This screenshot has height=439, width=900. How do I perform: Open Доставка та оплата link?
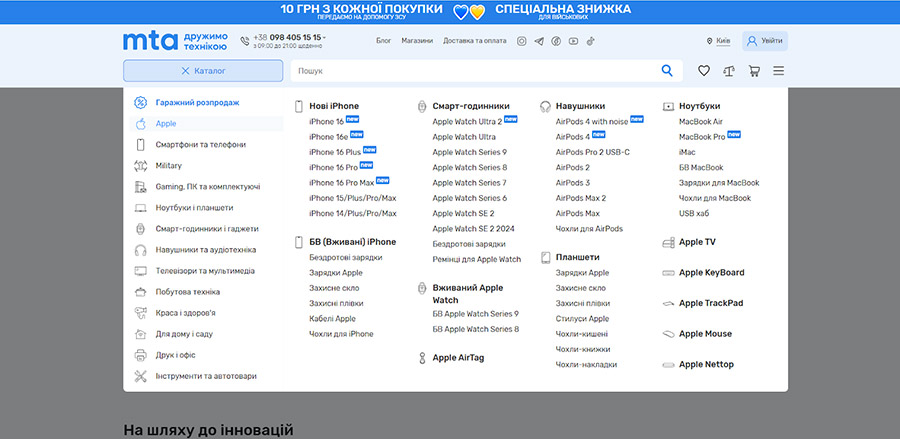pos(475,41)
